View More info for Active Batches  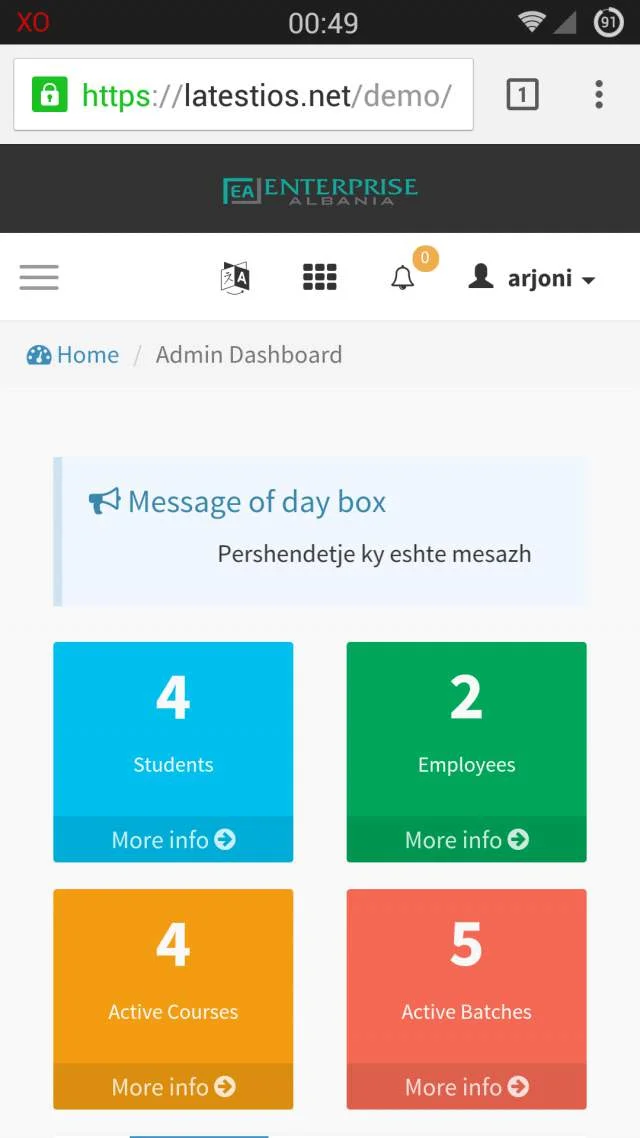[466, 1087]
